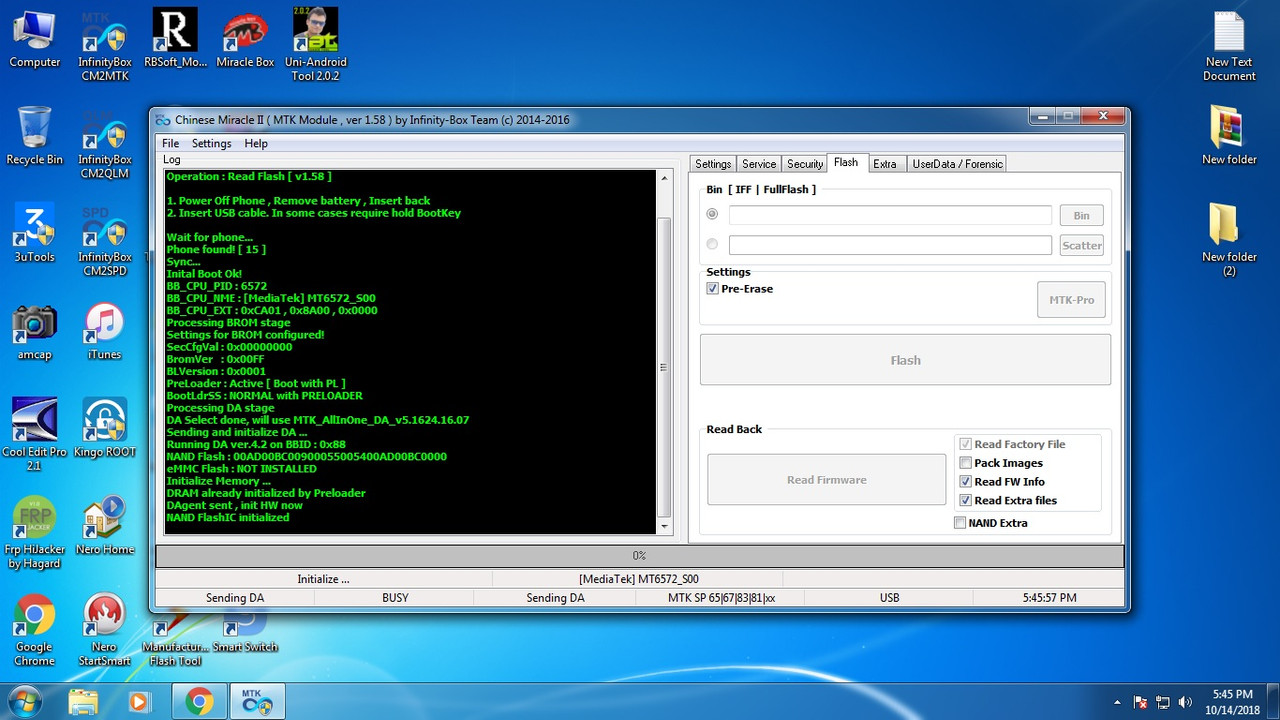This screenshot has width=1280, height=720.
Task: Open Windows Media Player taskbar icon
Action: (139, 702)
